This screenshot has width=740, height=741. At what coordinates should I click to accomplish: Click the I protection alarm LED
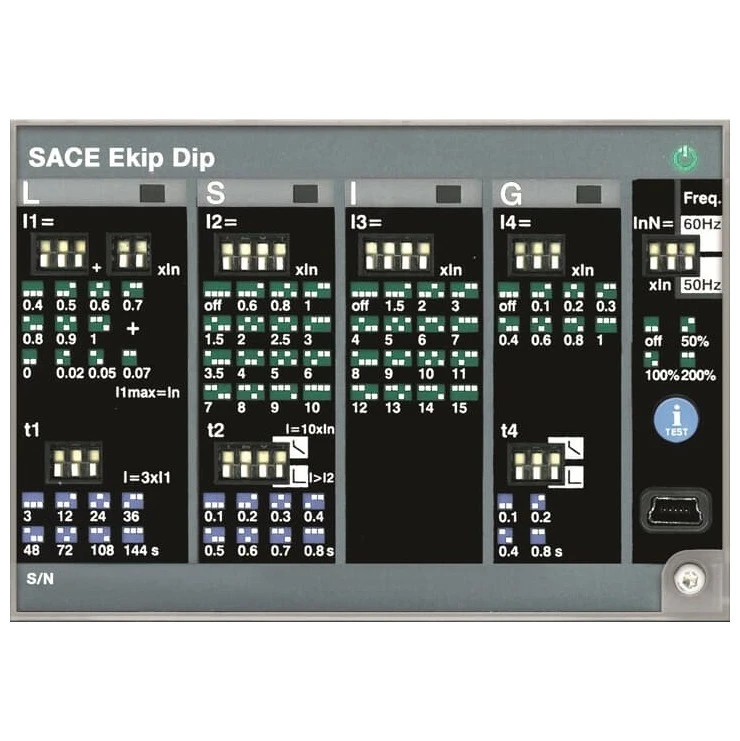pyautogui.click(x=448, y=193)
